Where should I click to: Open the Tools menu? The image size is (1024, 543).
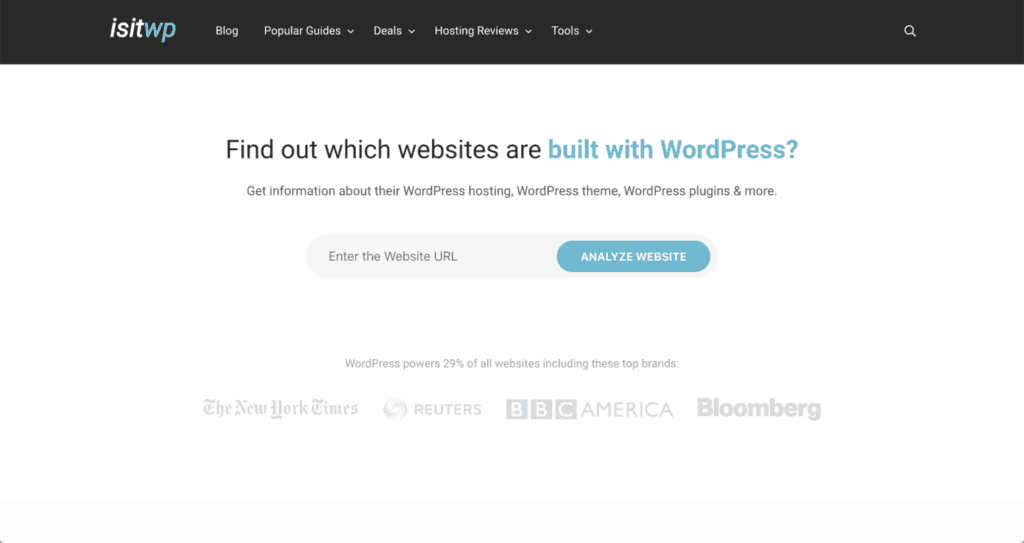[565, 31]
